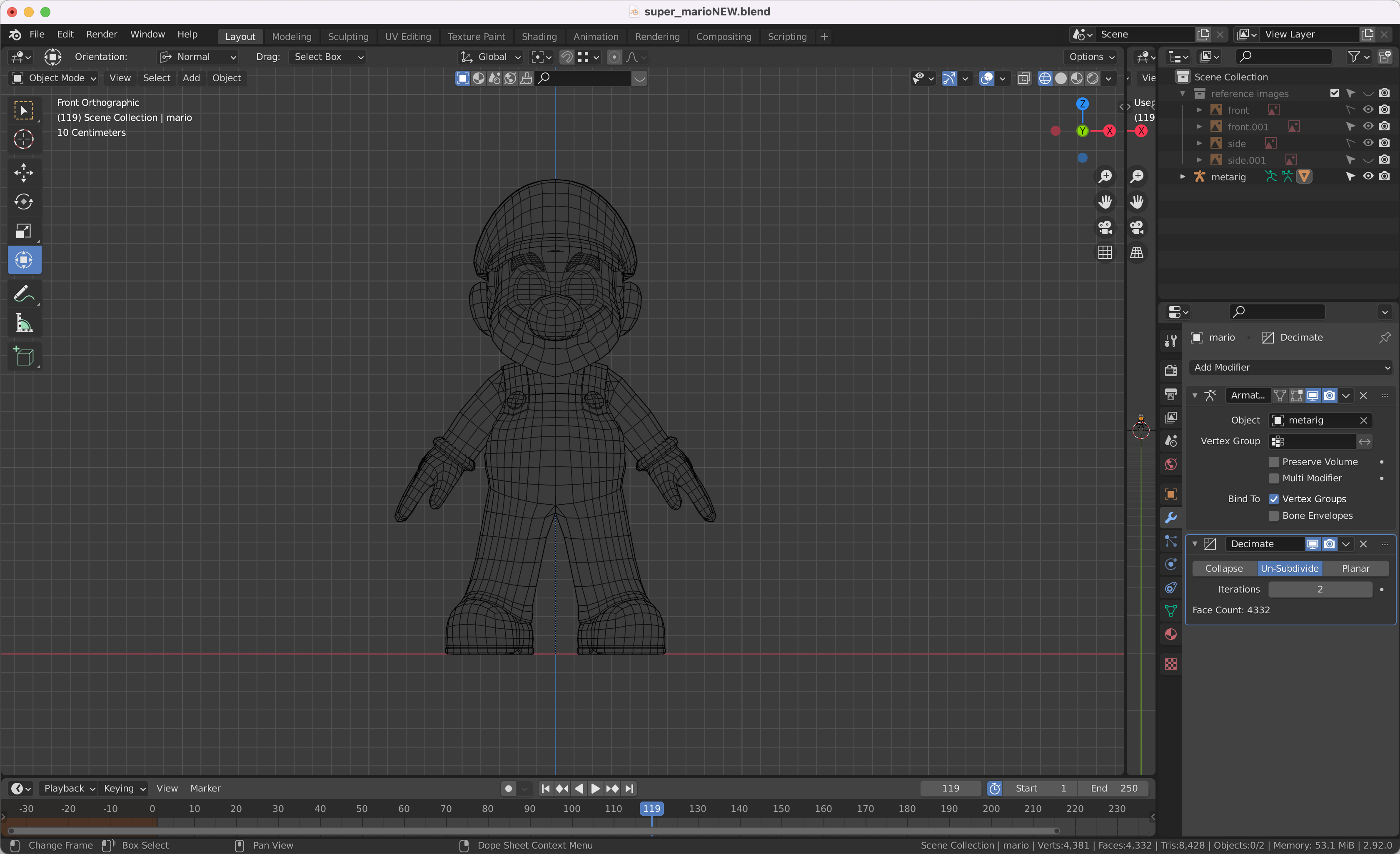1400x854 pixels.
Task: Select the Add Cube tool
Action: click(x=24, y=356)
